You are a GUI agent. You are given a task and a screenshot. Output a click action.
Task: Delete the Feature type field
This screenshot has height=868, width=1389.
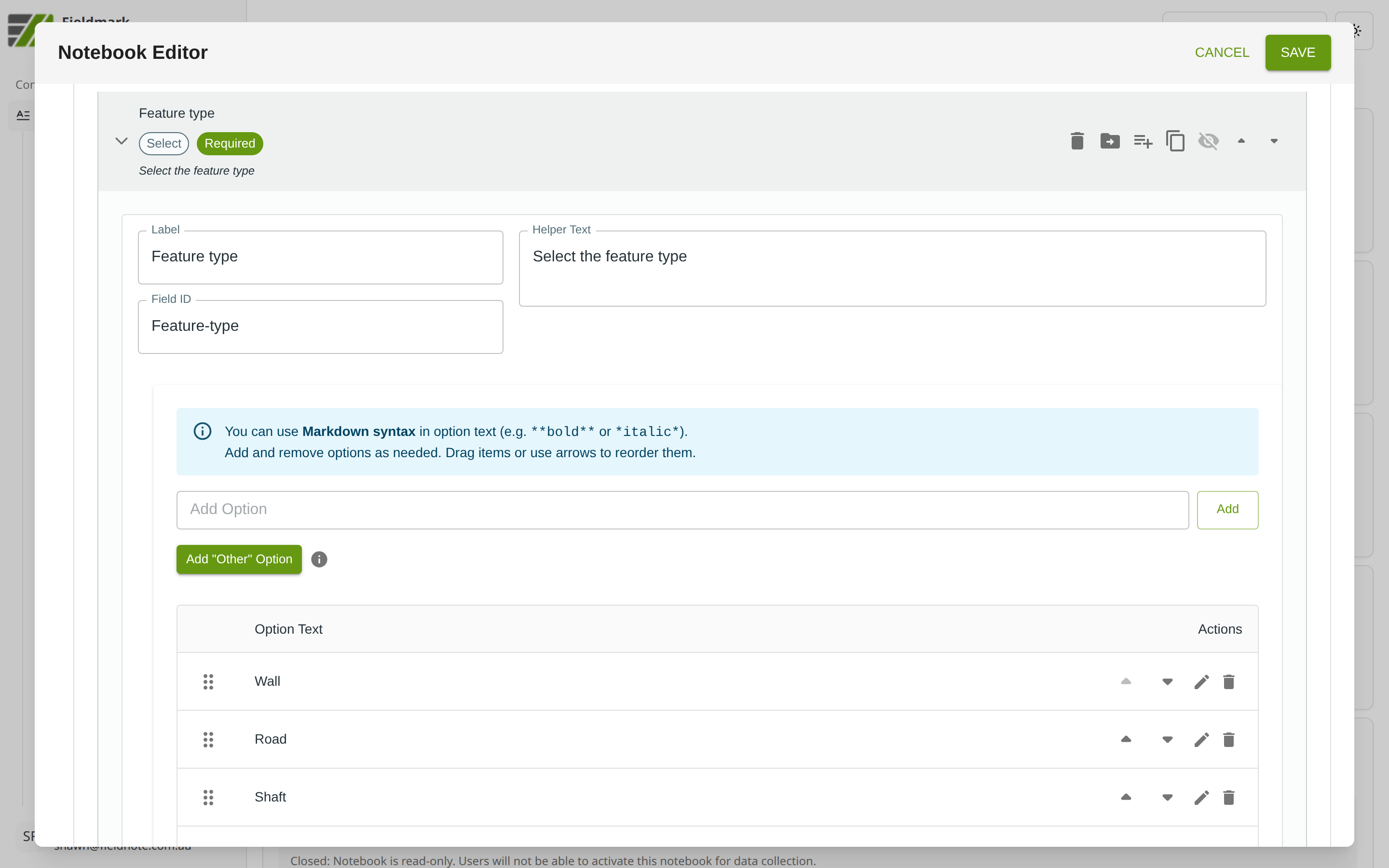coord(1077,141)
